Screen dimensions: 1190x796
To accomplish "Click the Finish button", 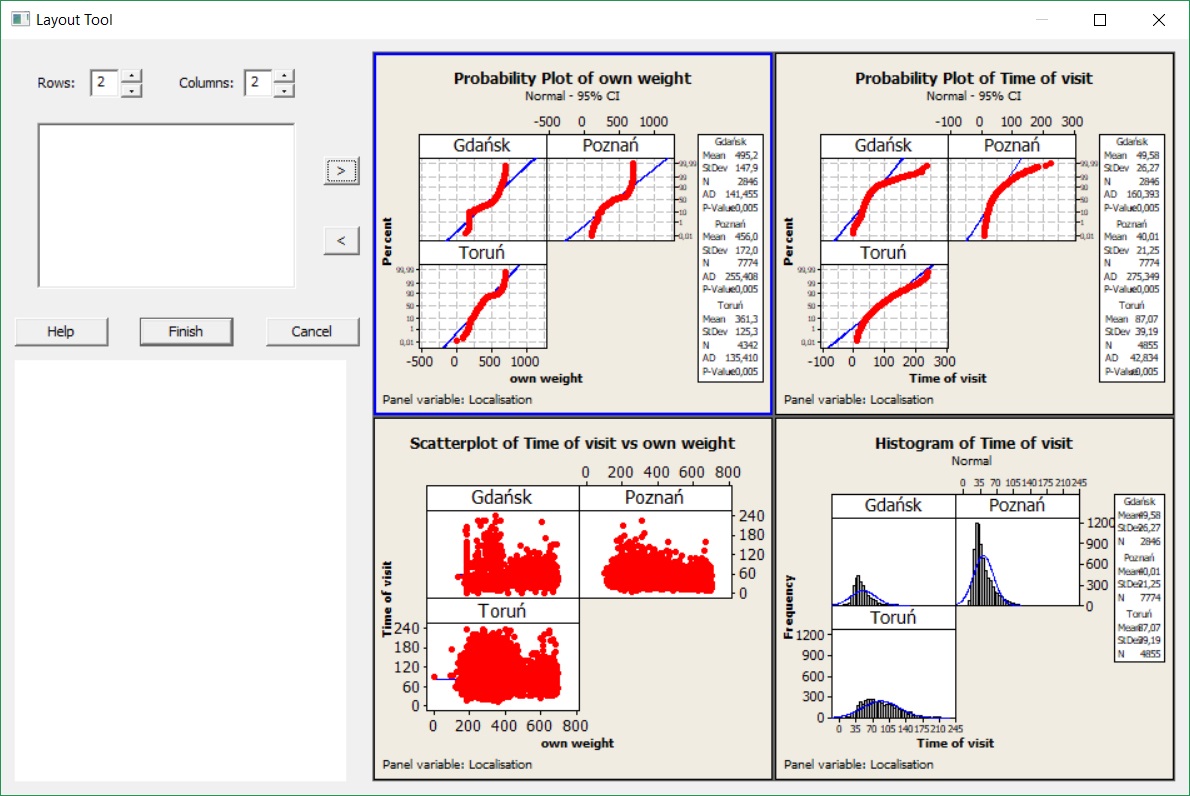I will 186,331.
